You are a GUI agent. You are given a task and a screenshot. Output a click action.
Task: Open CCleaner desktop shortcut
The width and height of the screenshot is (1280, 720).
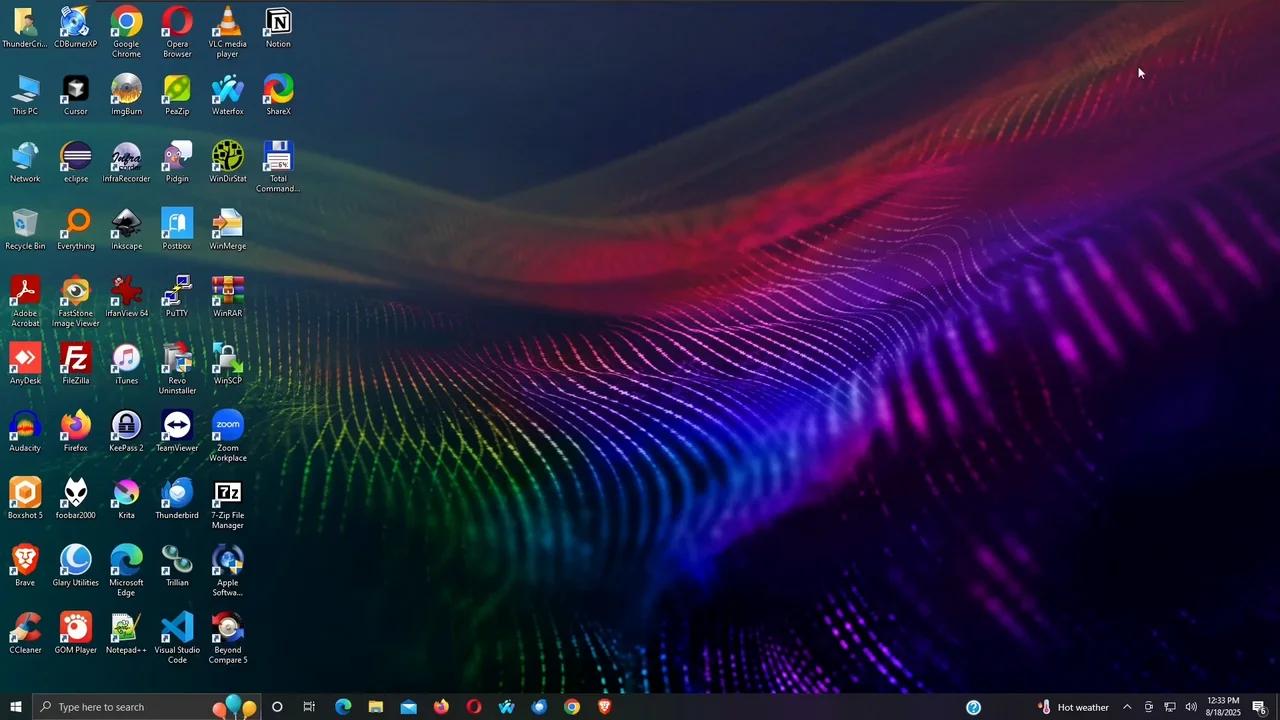[25, 632]
